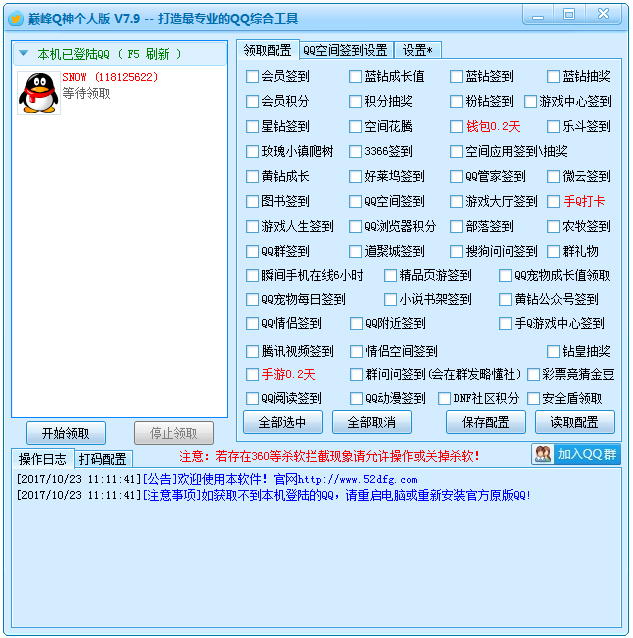Check 空间应用签到\抽奖 option

(456, 151)
